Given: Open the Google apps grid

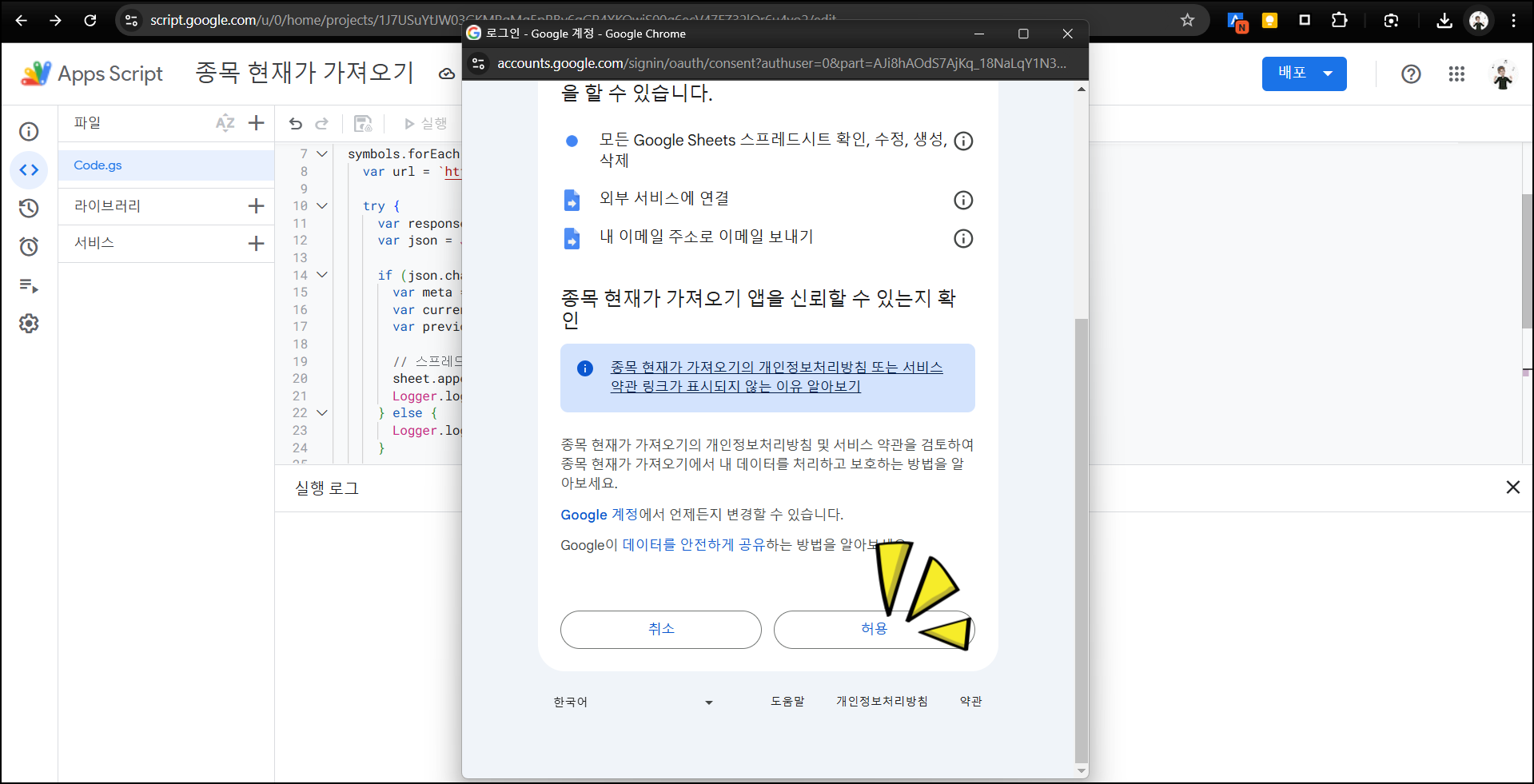Looking at the screenshot, I should (x=1456, y=74).
